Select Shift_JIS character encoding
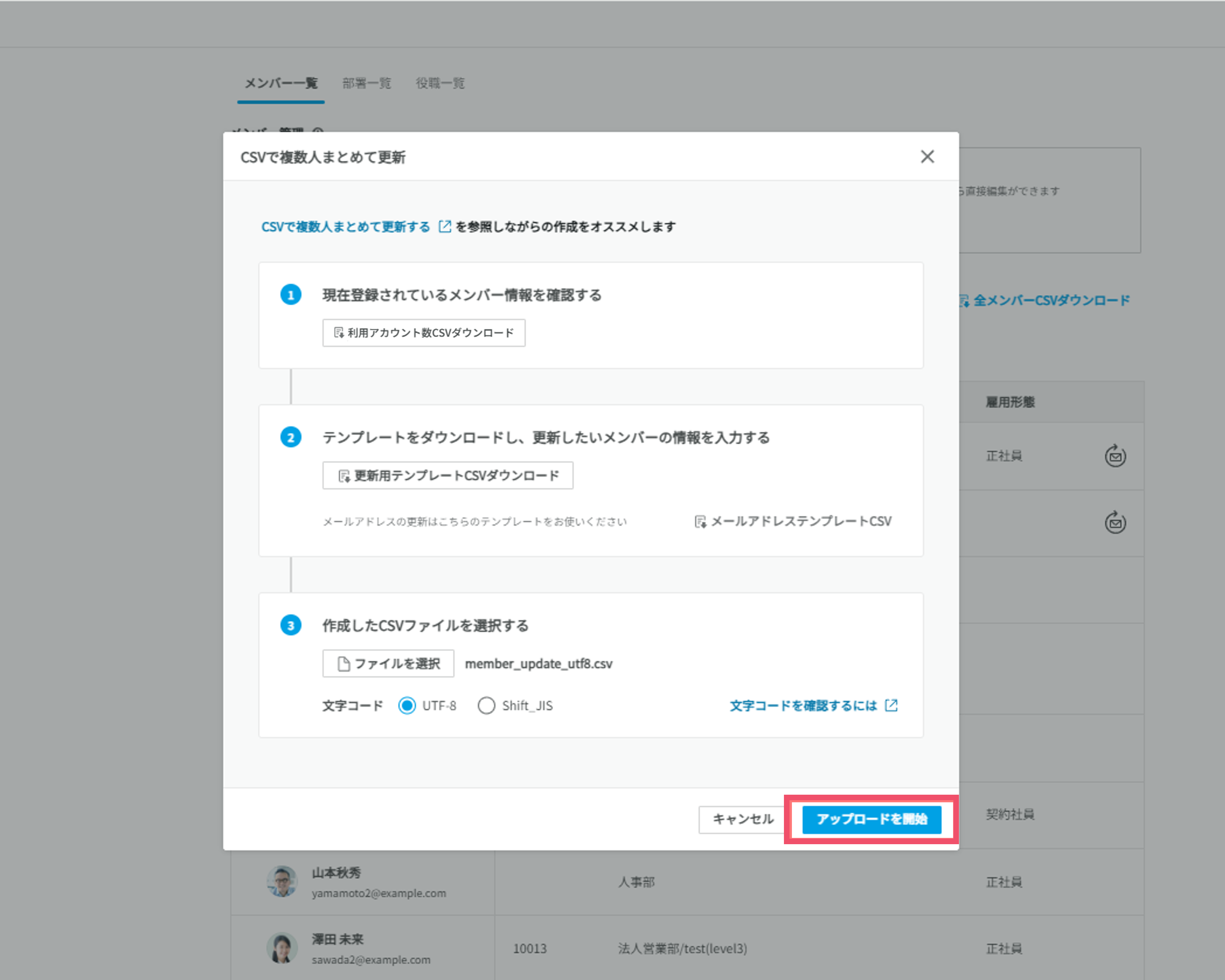The image size is (1225, 980). pyautogui.click(x=486, y=706)
